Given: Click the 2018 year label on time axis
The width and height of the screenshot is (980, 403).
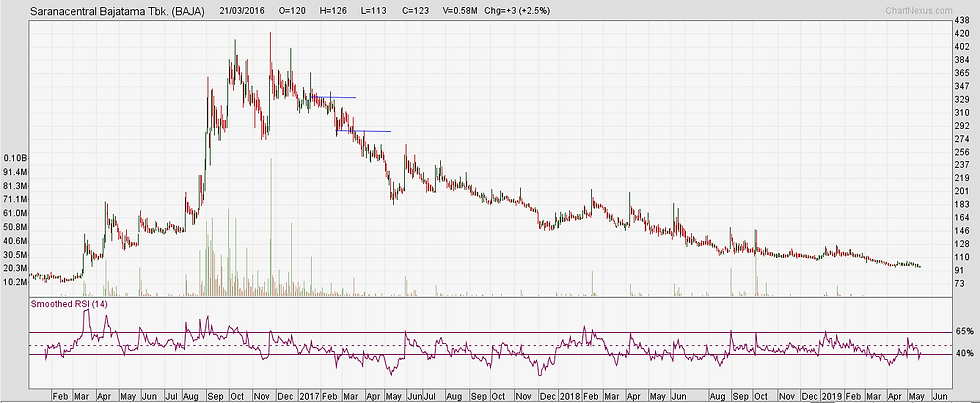Looking at the screenshot, I should click(x=570, y=396).
